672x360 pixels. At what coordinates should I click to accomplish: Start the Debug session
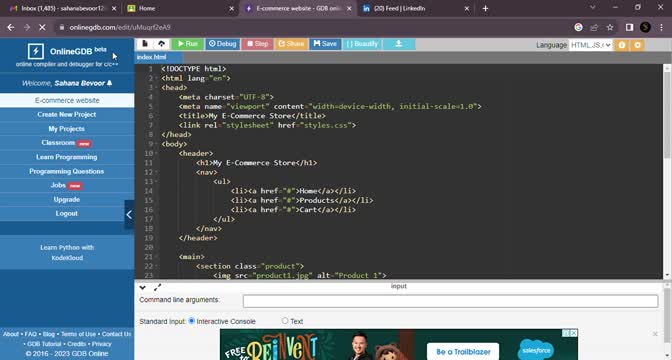[x=222, y=44]
